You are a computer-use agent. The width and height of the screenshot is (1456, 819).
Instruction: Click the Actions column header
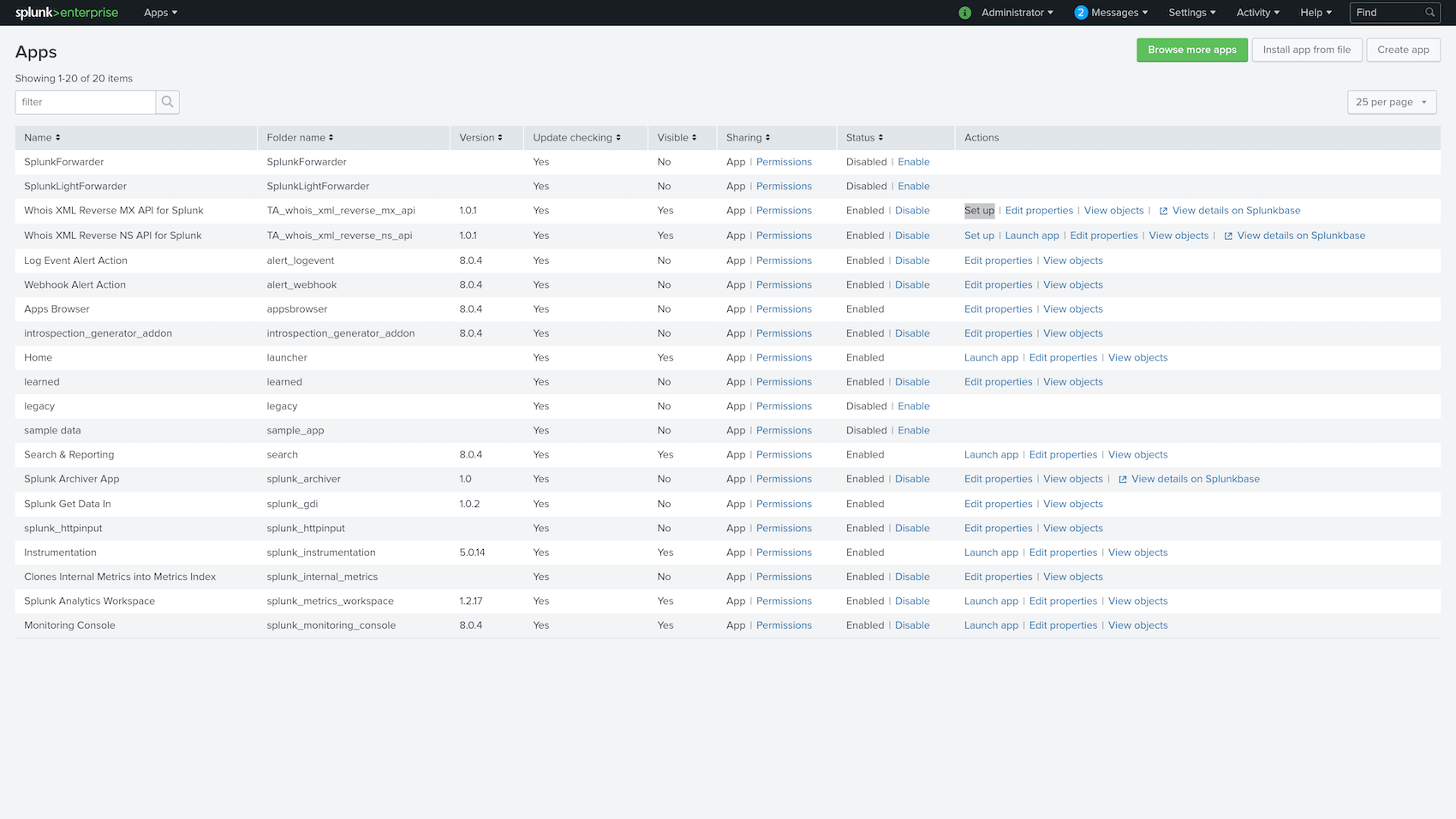click(x=982, y=138)
